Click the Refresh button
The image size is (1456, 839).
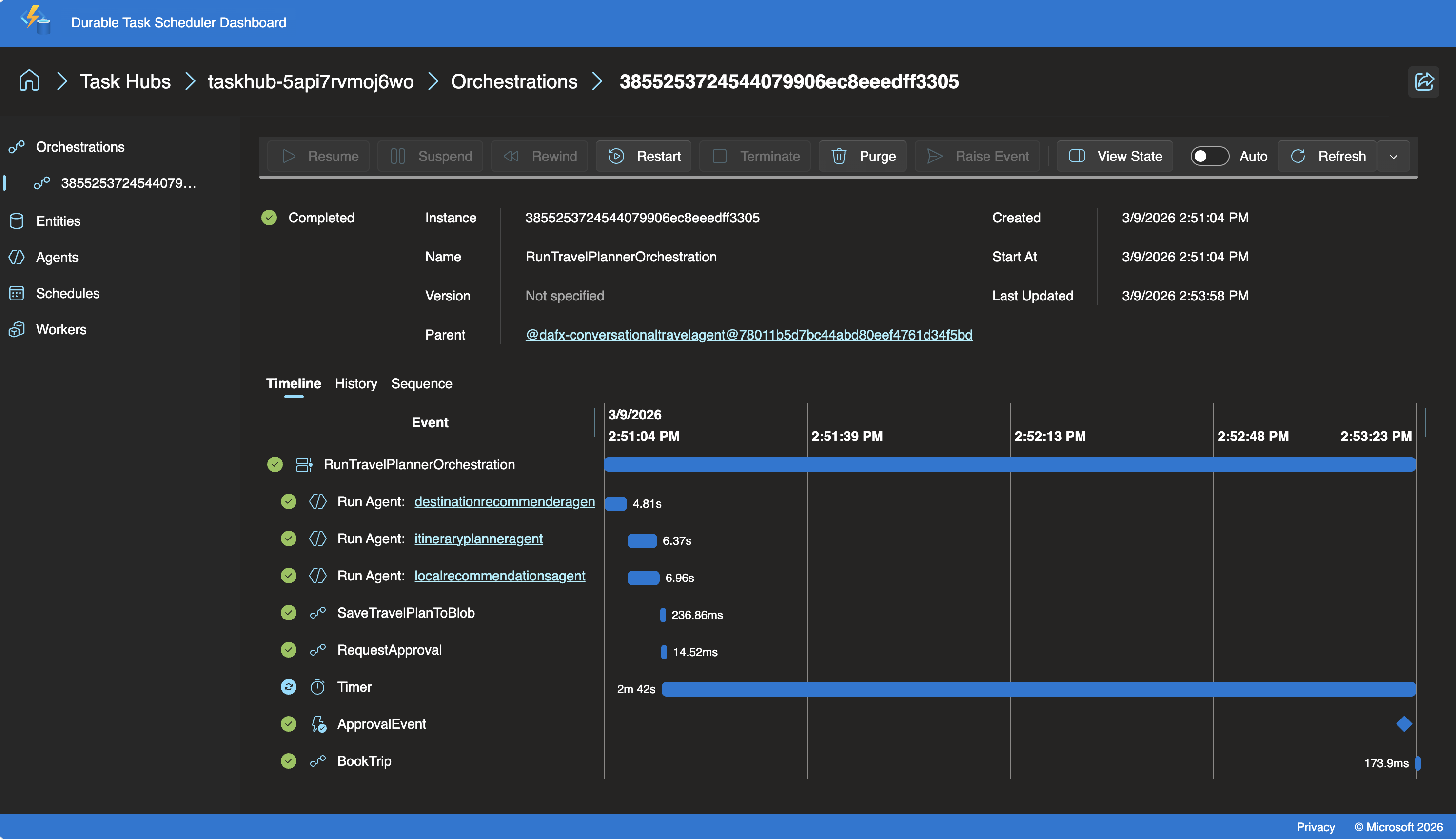[x=1328, y=156]
